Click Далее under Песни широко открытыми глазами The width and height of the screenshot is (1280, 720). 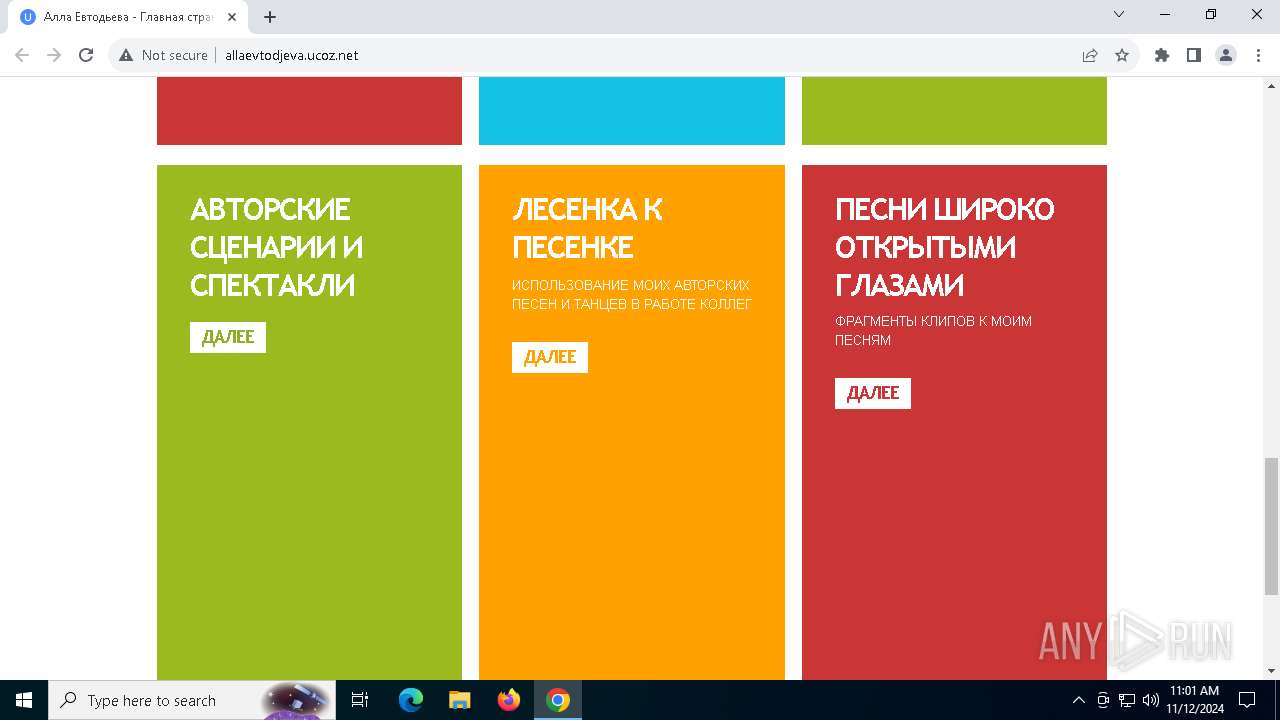pyautogui.click(x=873, y=393)
